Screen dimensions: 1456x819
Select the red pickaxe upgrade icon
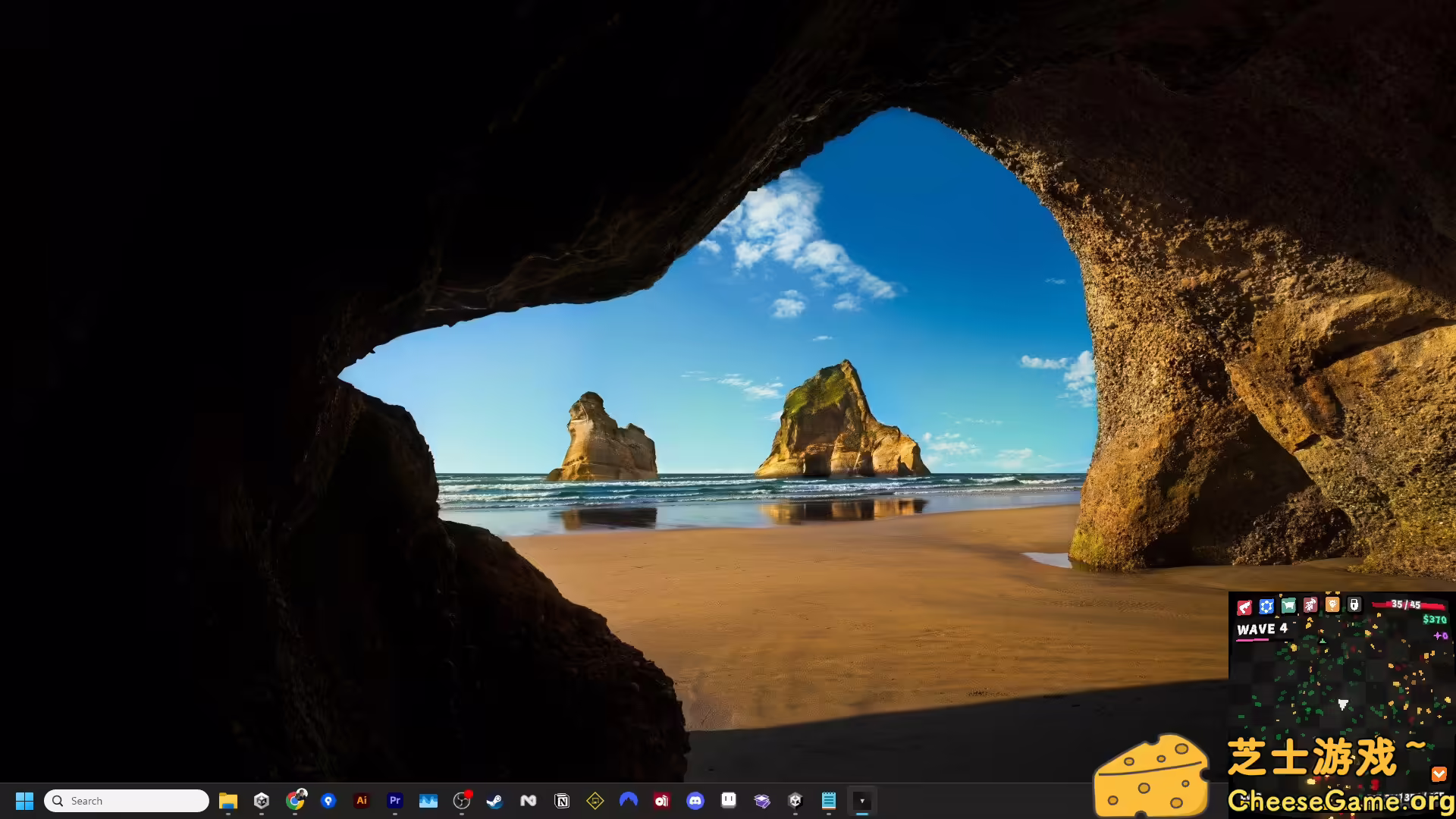point(1310,604)
